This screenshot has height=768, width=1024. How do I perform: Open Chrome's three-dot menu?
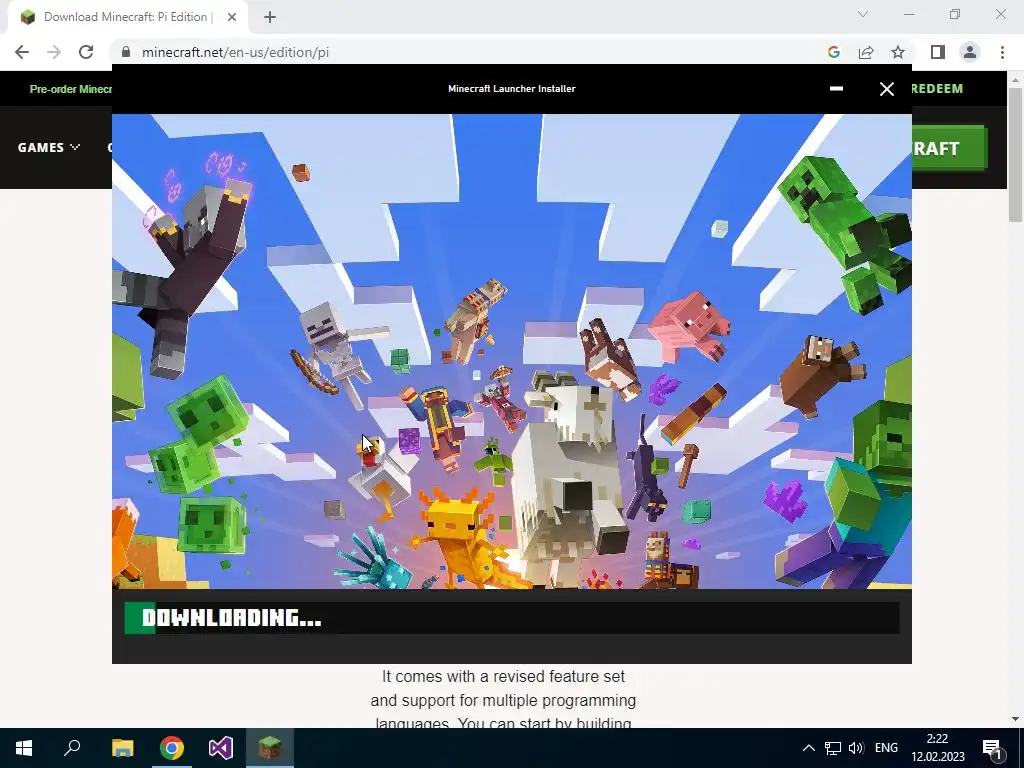click(x=1002, y=52)
